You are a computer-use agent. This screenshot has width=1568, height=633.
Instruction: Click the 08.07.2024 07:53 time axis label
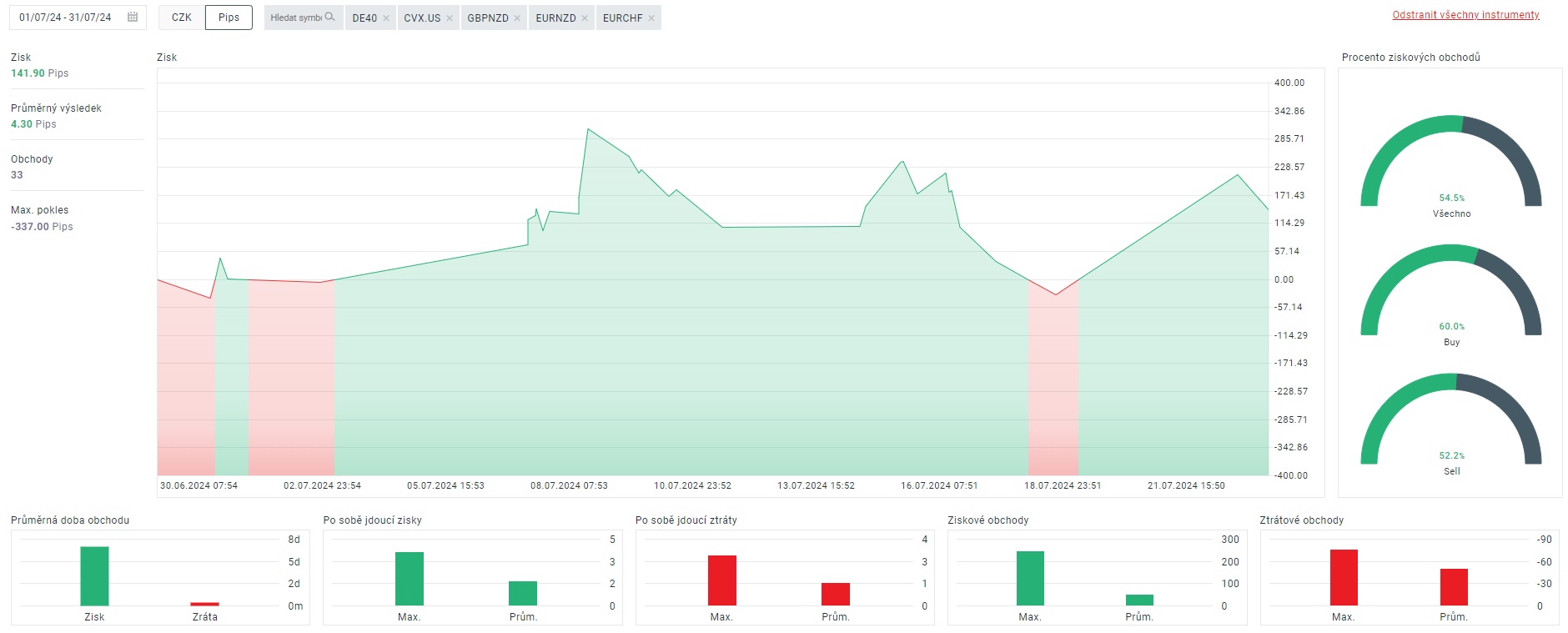[569, 485]
